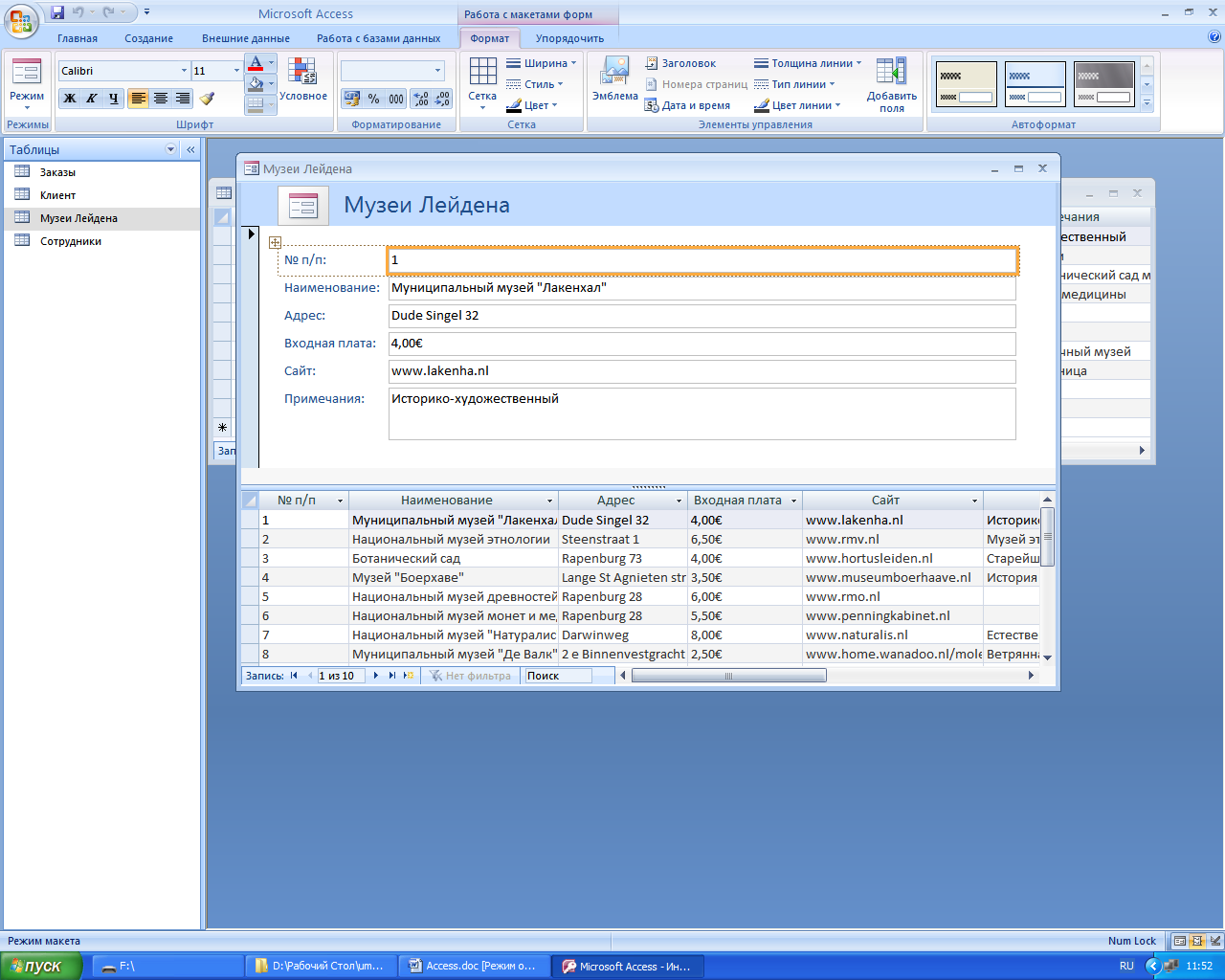Open Access help question icon
This screenshot has height=980, width=1225.
[1214, 37]
